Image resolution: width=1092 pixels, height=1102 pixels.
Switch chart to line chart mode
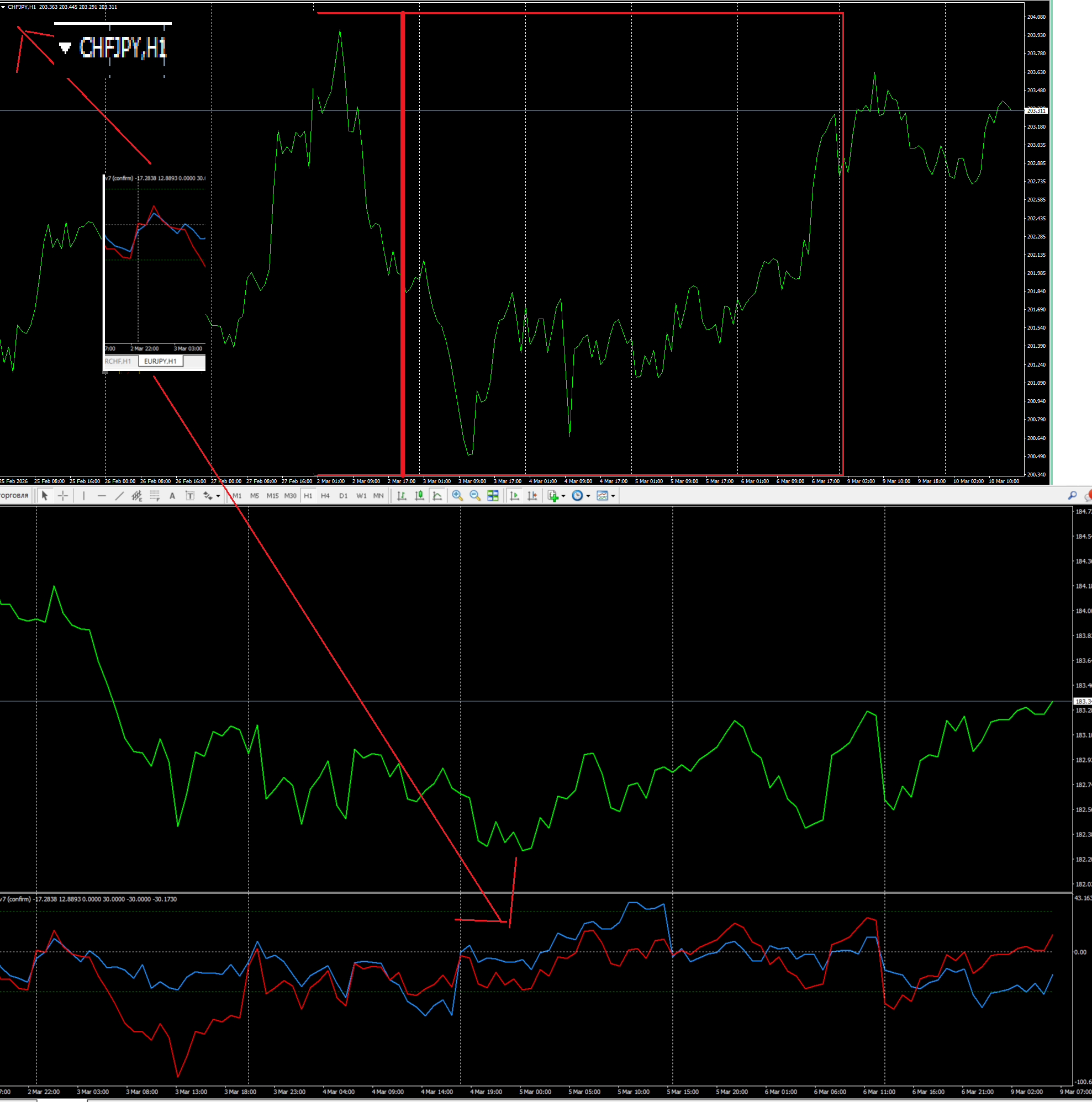[437, 496]
